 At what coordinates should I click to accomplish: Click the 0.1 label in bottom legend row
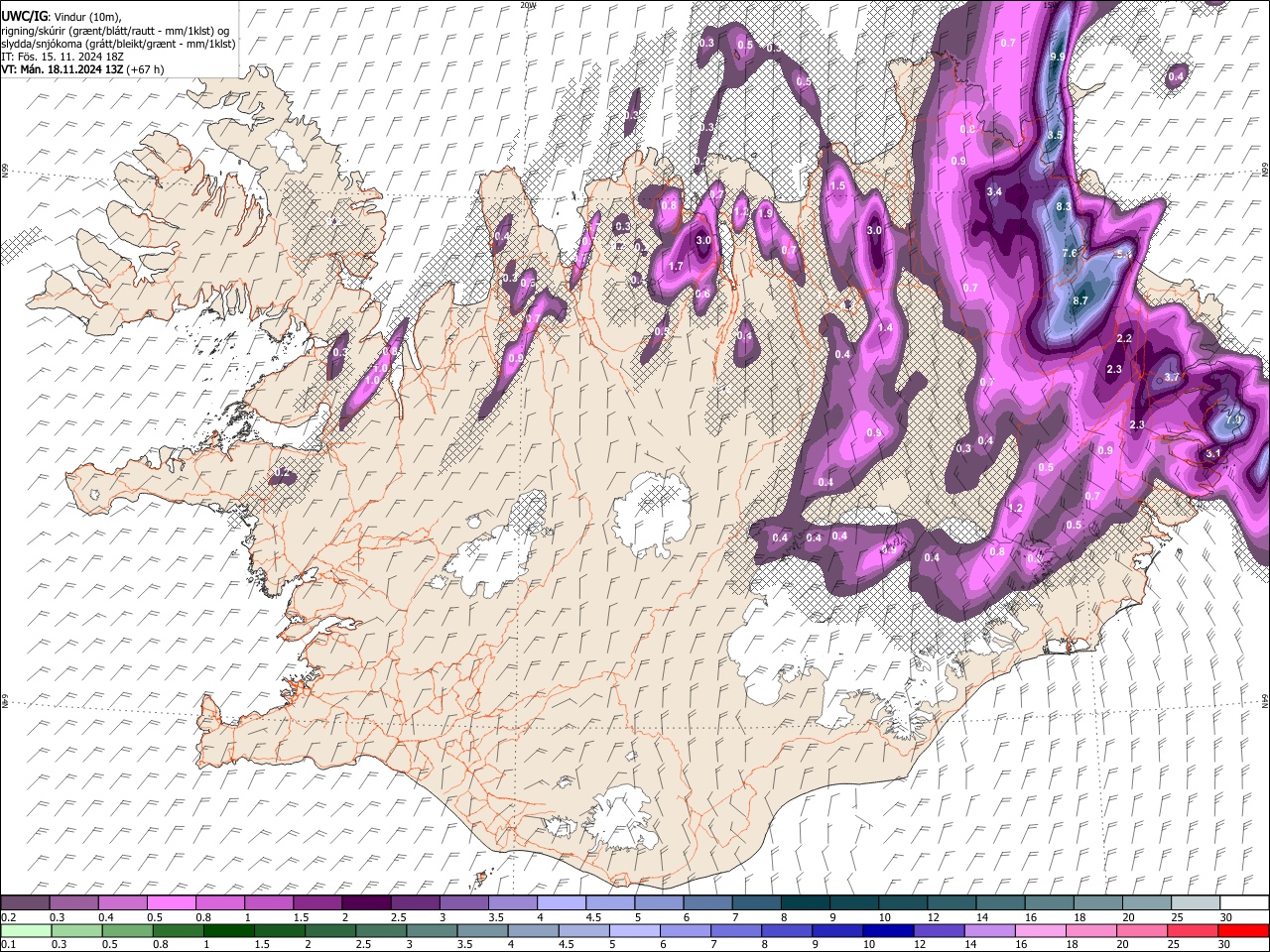click(x=6, y=944)
